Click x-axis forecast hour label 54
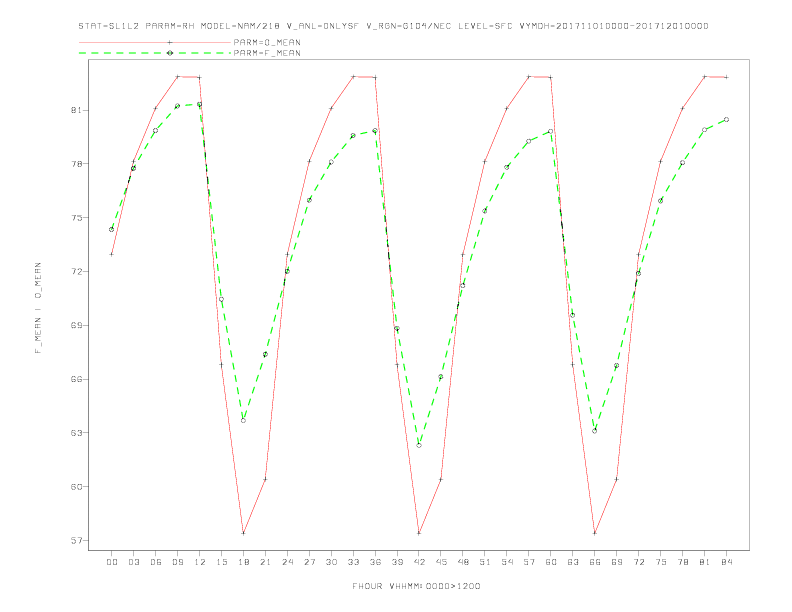The width and height of the screenshot is (792, 612). point(507,562)
